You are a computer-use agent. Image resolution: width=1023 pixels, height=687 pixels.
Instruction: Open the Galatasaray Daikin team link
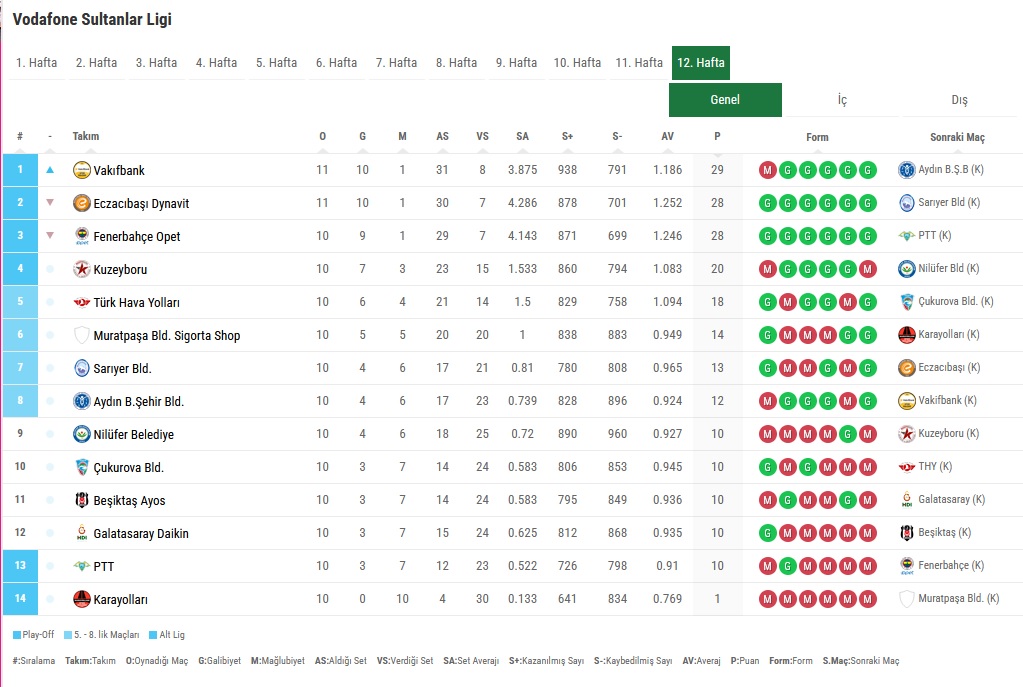[x=141, y=534]
